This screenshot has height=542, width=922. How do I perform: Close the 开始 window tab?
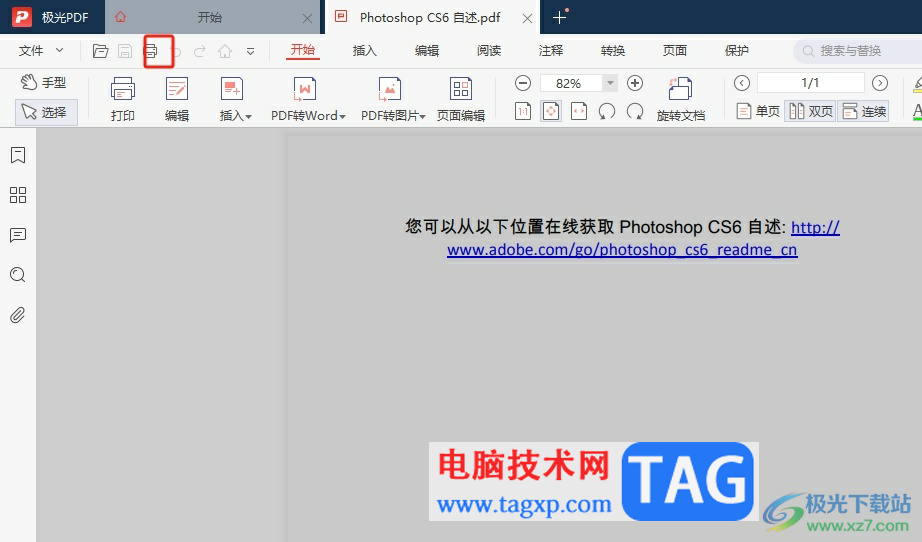308,18
